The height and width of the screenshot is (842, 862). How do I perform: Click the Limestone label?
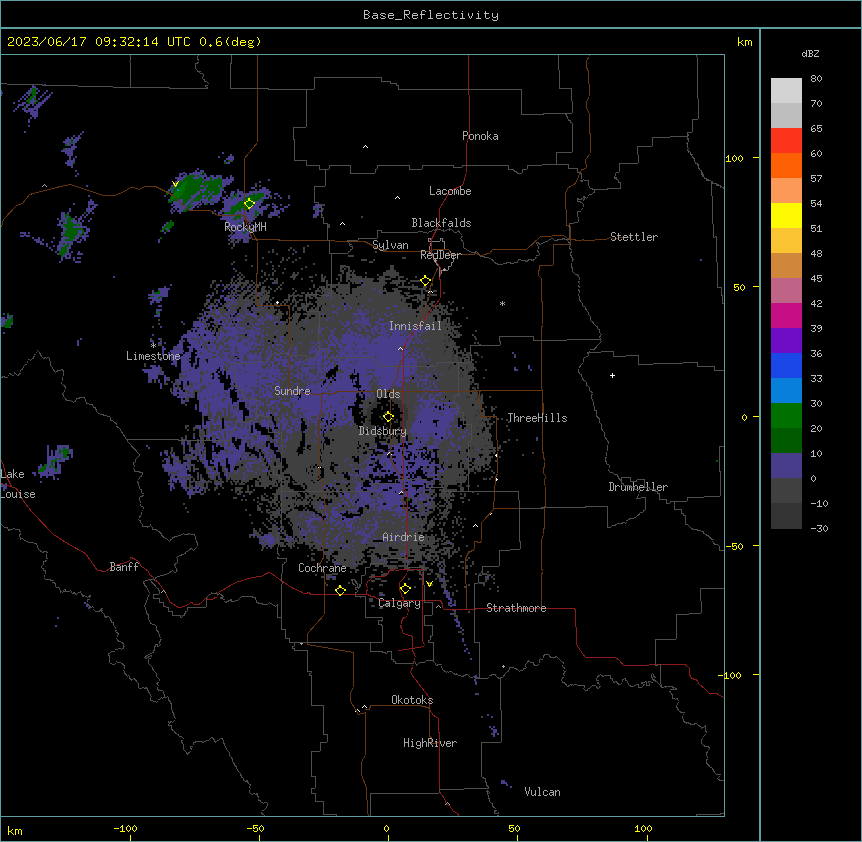[x=153, y=356]
